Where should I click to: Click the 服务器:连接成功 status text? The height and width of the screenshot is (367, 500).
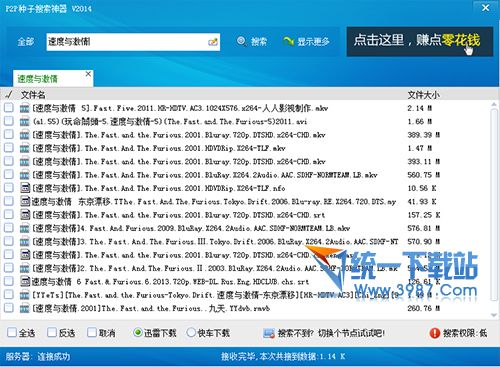pos(38,356)
